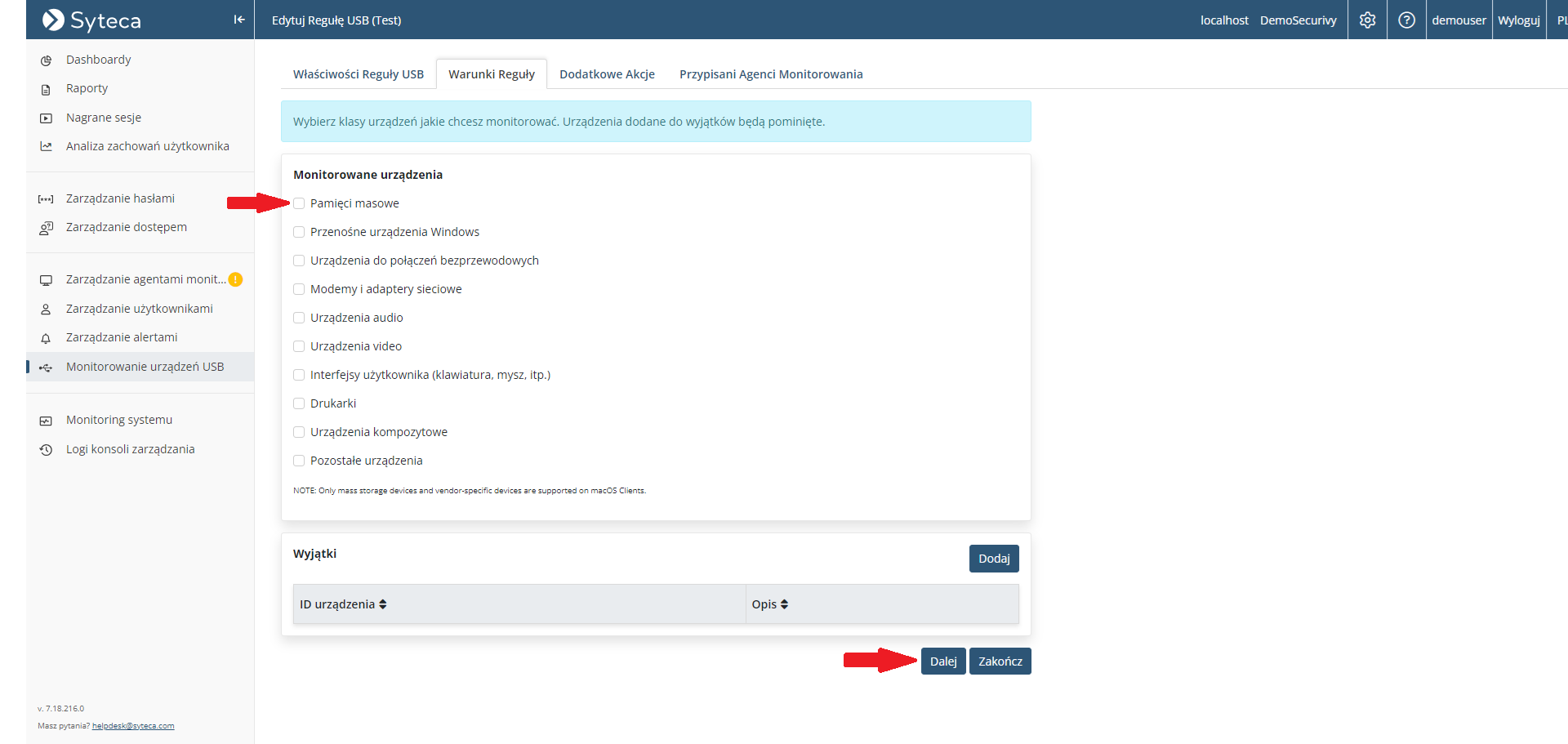The image size is (1568, 744).
Task: Click the Dodaj button in Wyjątki
Action: coord(993,559)
